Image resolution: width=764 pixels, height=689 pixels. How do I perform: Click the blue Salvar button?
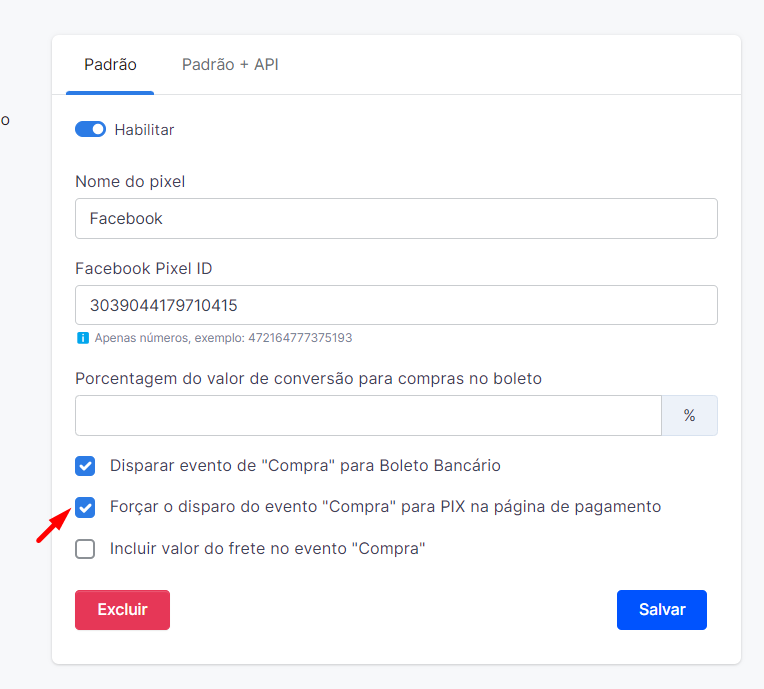[x=662, y=610]
